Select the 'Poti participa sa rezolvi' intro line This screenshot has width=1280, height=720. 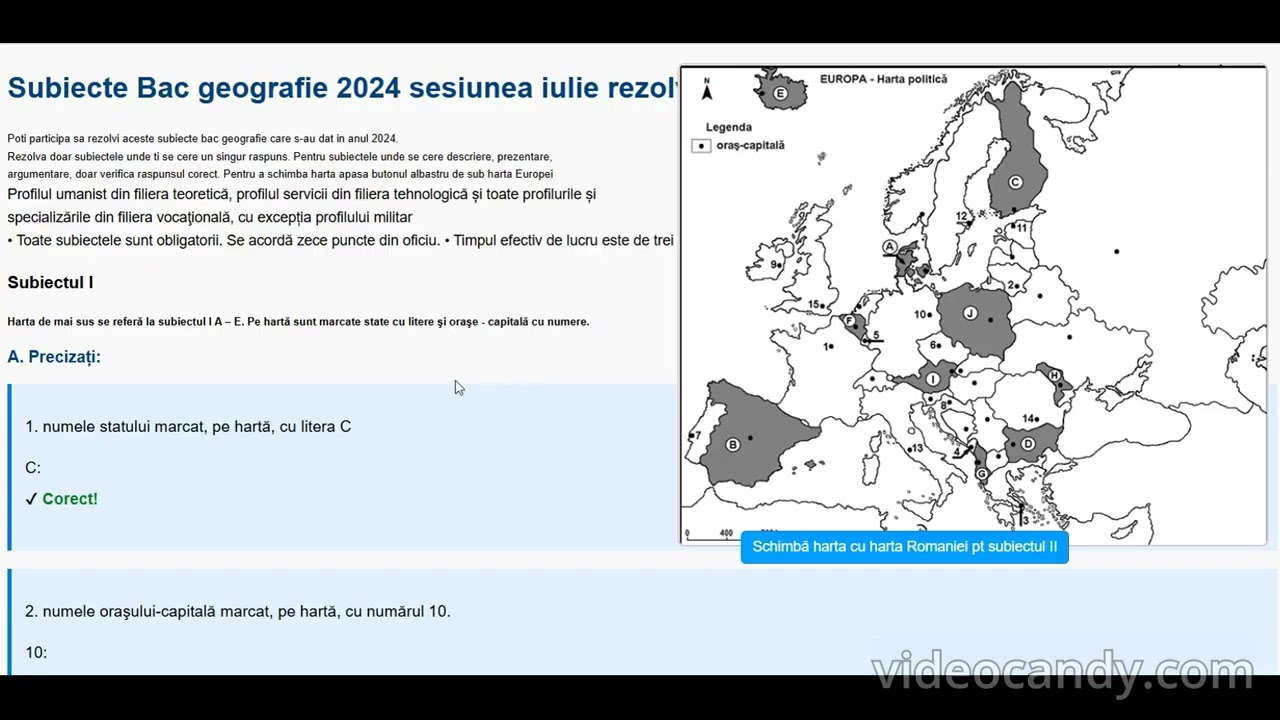point(202,138)
